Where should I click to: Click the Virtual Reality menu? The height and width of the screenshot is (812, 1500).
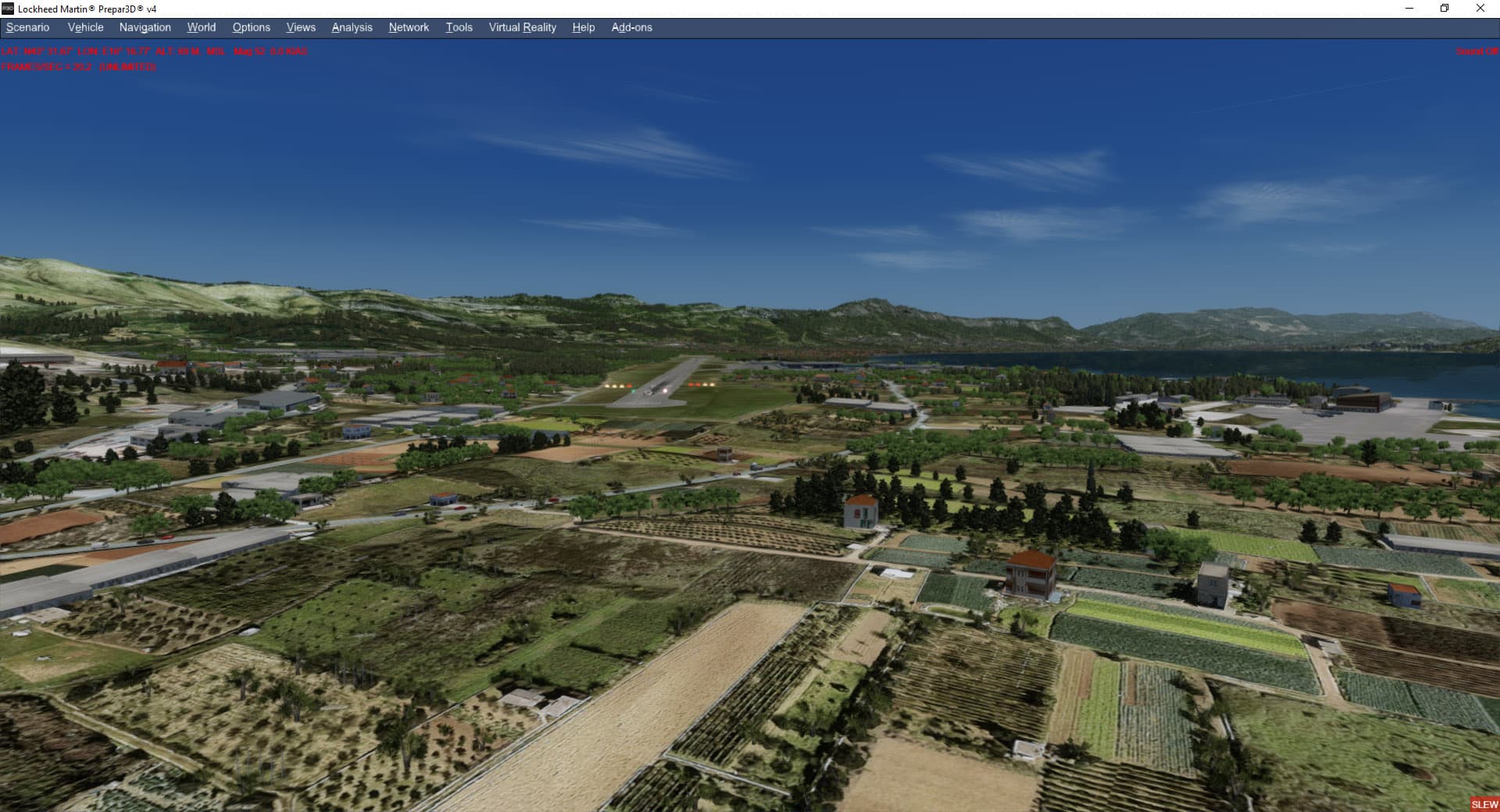click(522, 27)
